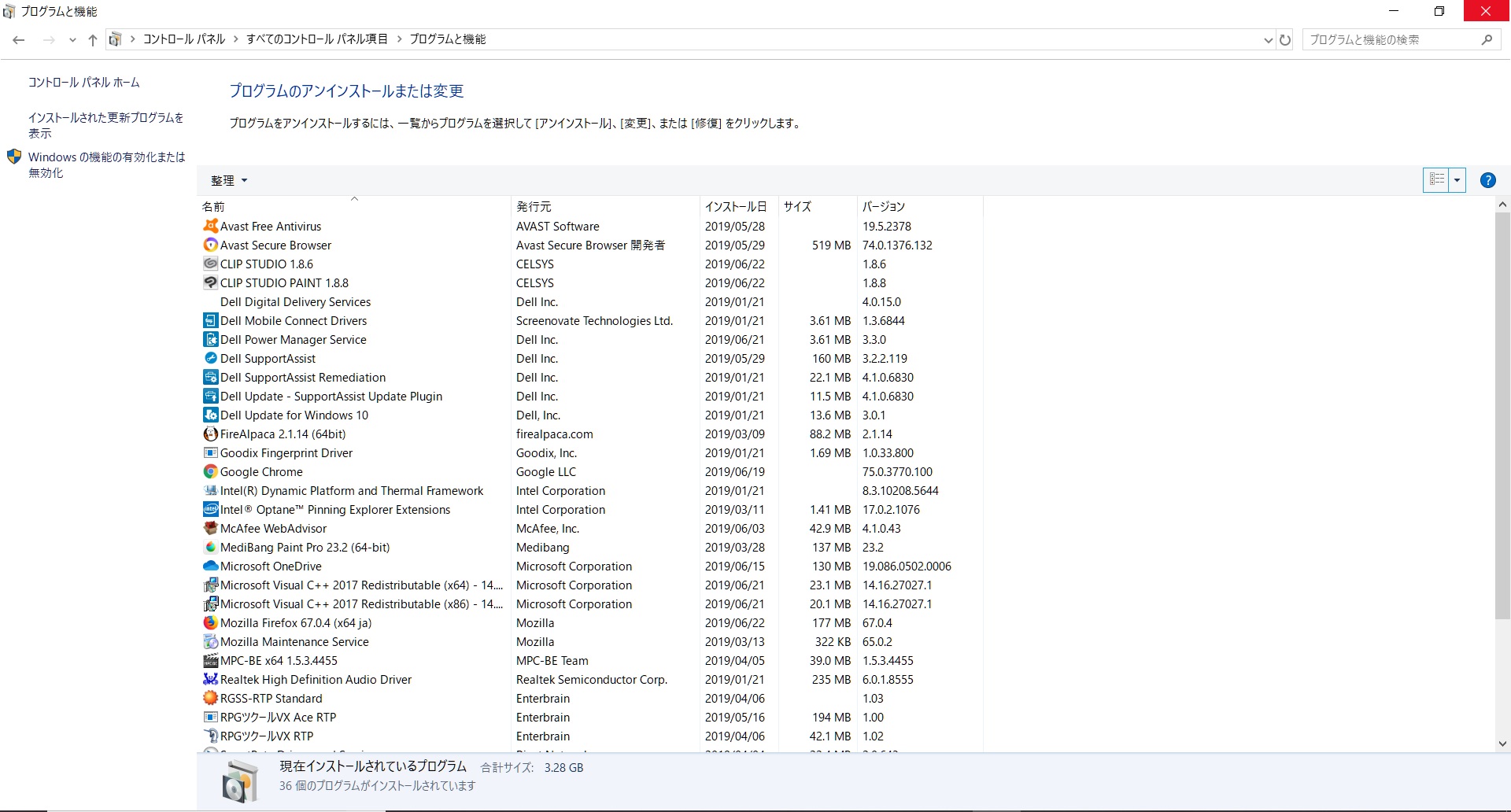1511x812 pixels.
Task: Select the Microsoft OneDrive cloud icon
Action: (210, 566)
